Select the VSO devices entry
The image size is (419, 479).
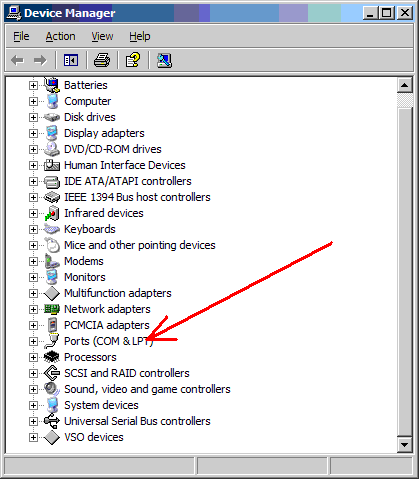(x=94, y=437)
